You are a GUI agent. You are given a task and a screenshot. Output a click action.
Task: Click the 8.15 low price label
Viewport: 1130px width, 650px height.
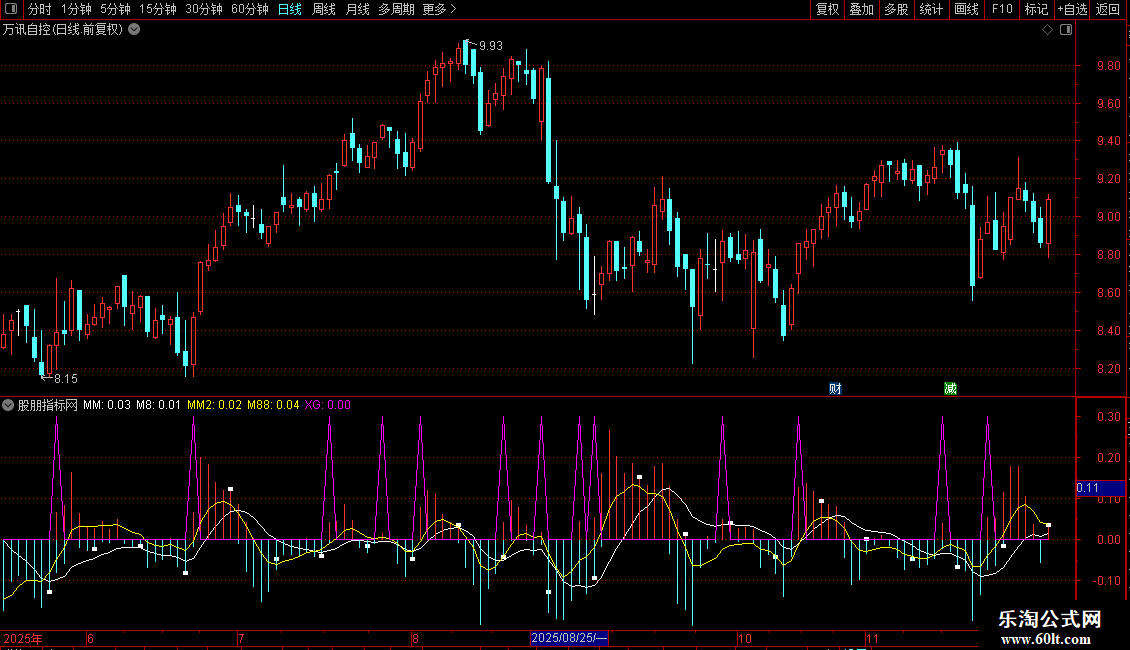[66, 379]
